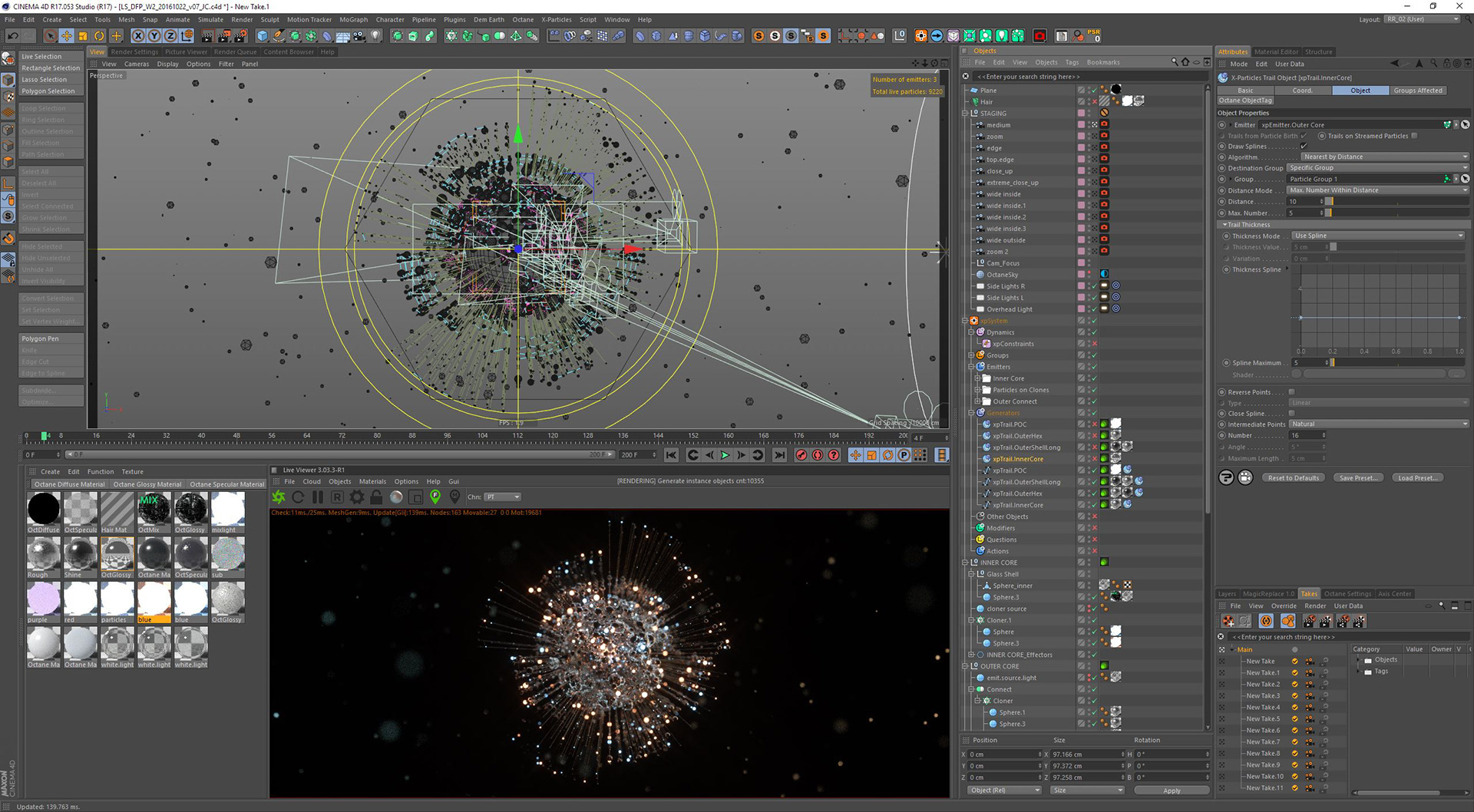Select the Rotate tool in the top toolbar
The height and width of the screenshot is (812, 1474).
coord(100,36)
